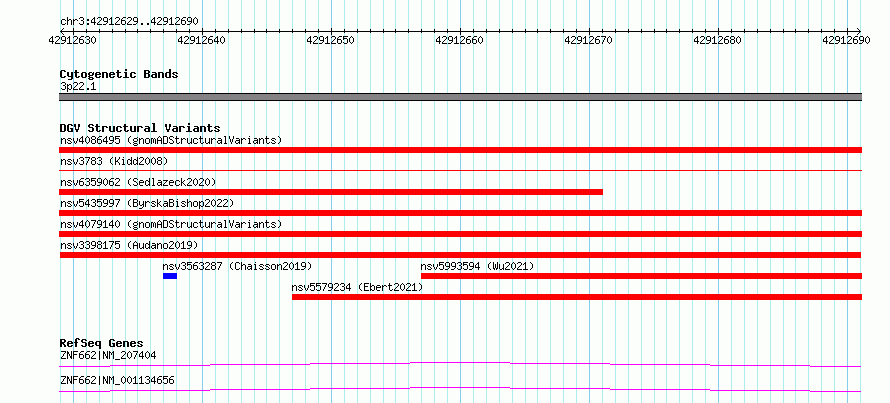The image size is (890, 403).
Task: Click the chr3:42912629..42912690 region label
Action: pyautogui.click(x=129, y=22)
